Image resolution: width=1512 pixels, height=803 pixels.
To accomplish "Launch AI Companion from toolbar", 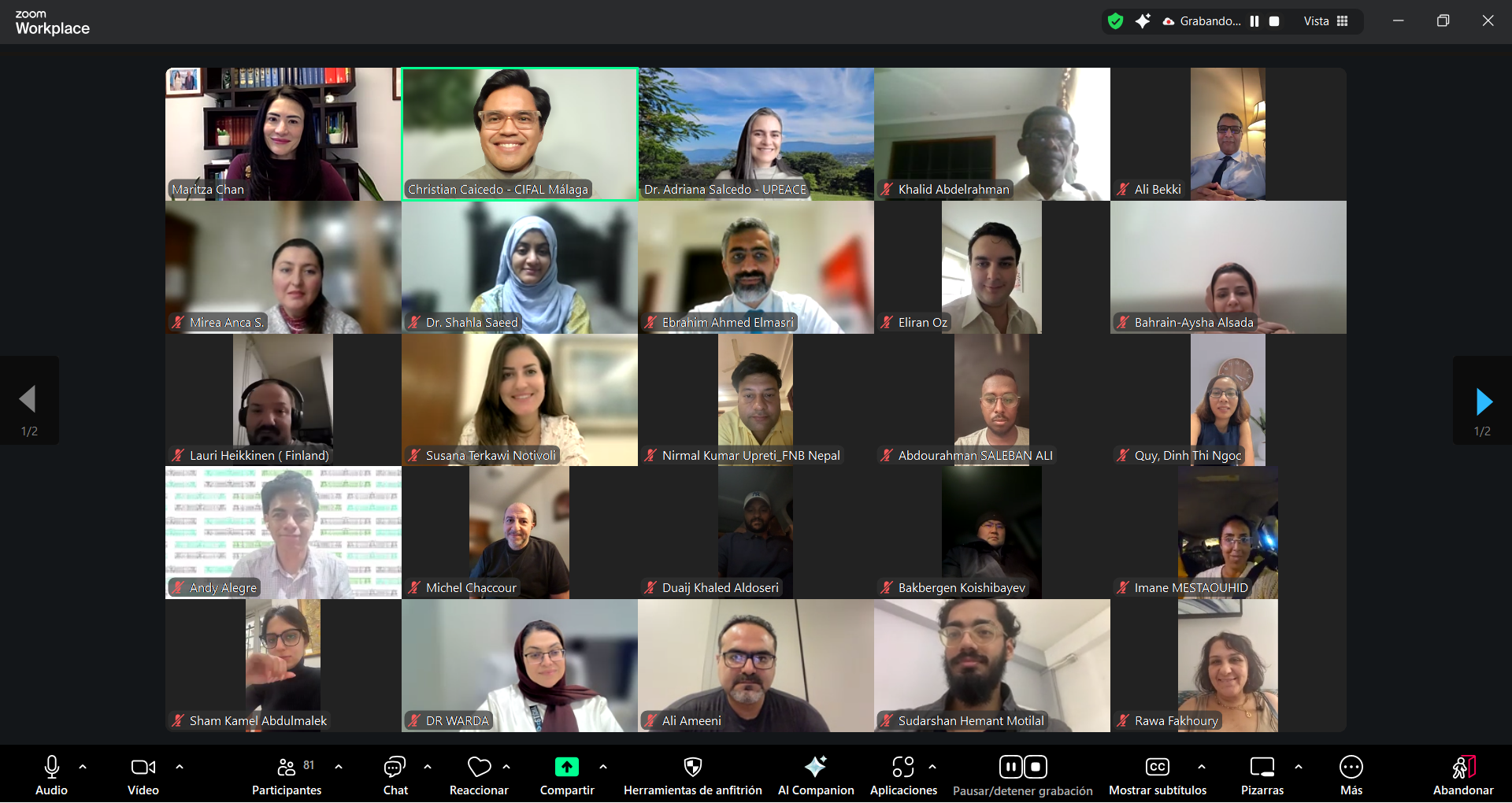I will 815,768.
